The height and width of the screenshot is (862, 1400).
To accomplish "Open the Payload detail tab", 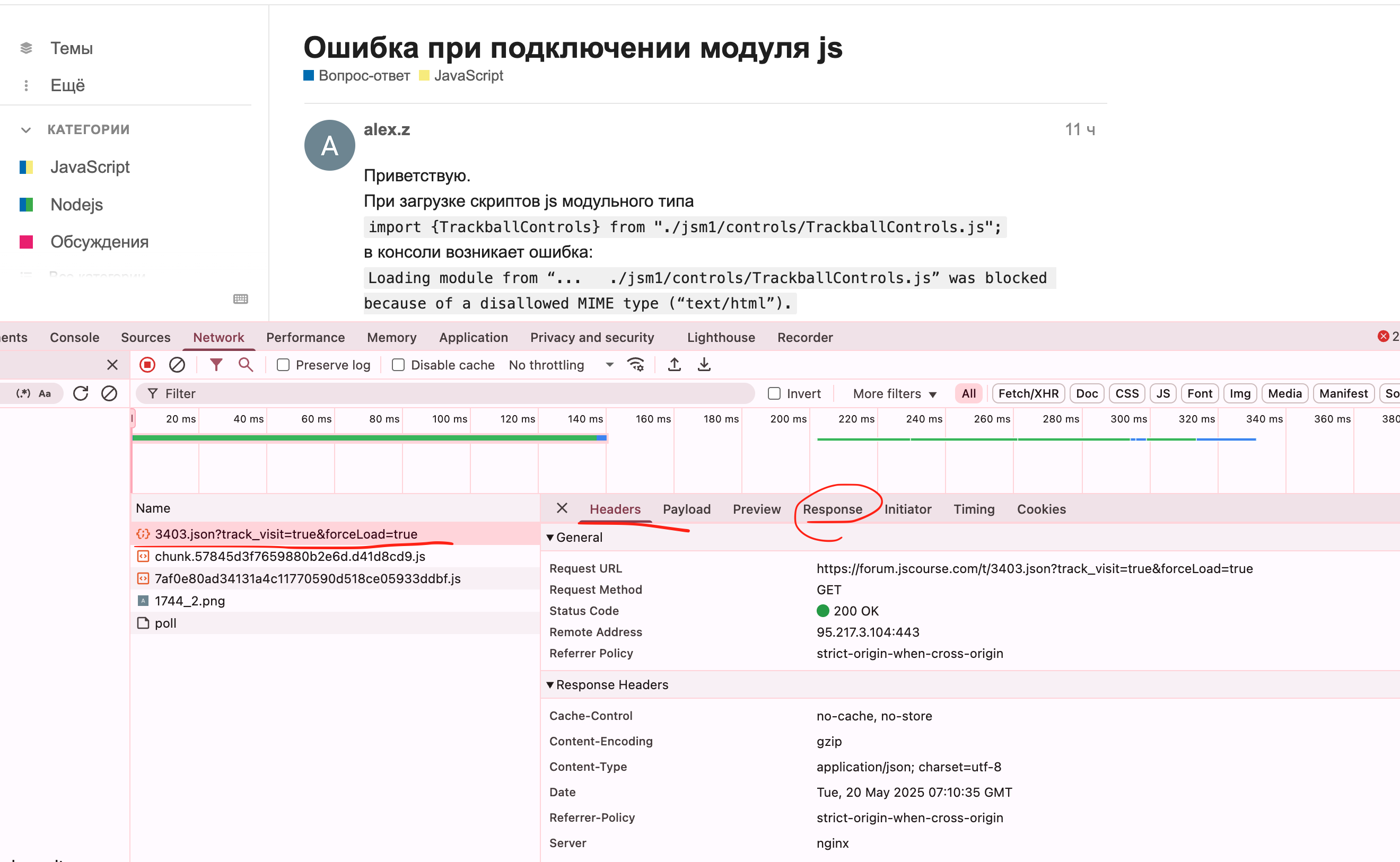I will 687,508.
